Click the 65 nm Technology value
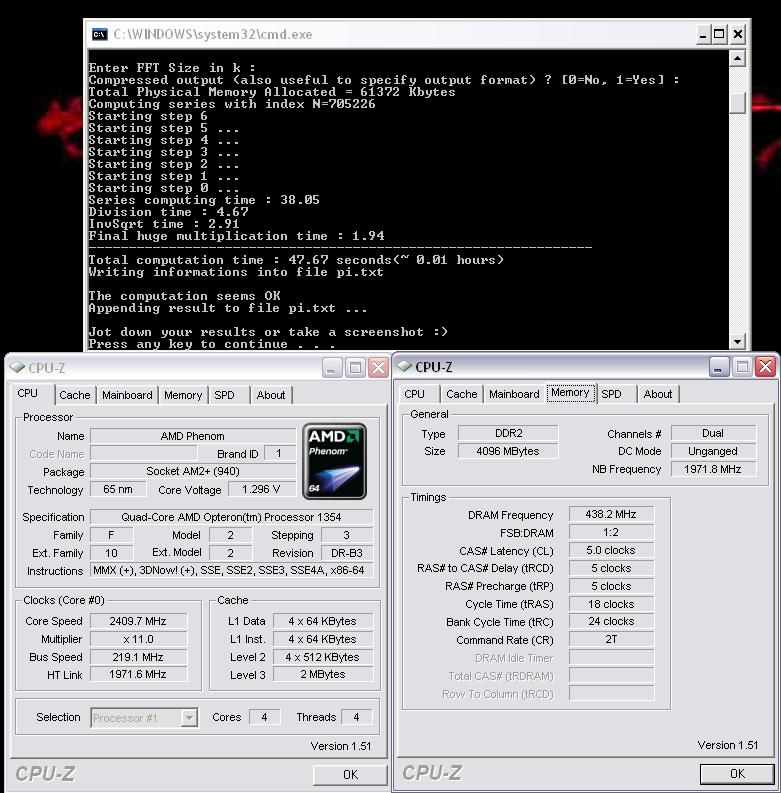Screen dimensions: 781x793 (x=118, y=489)
